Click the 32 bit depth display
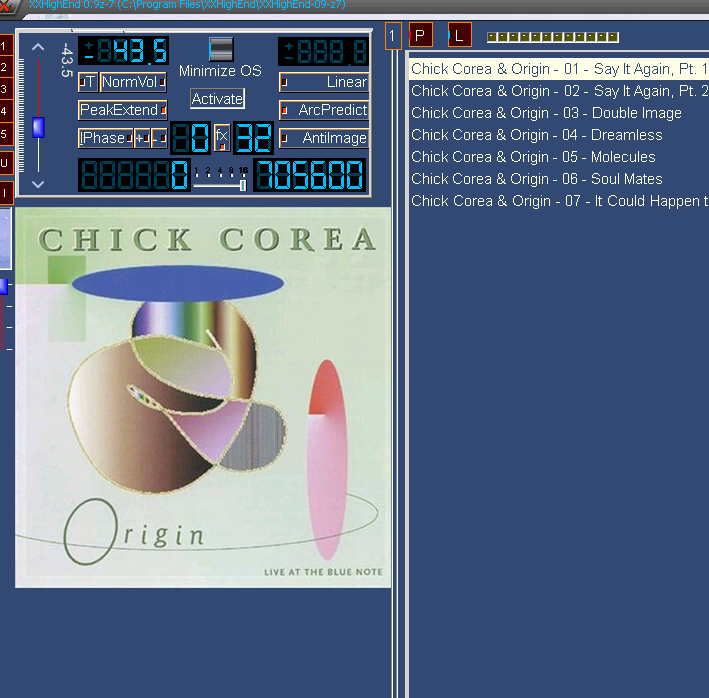This screenshot has height=698, width=709. click(253, 138)
